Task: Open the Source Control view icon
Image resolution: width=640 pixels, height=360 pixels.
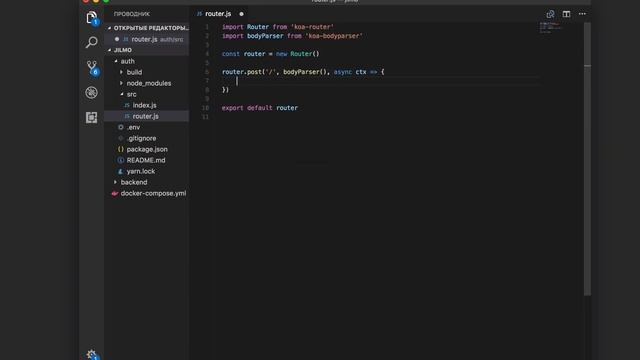Action: [91, 67]
